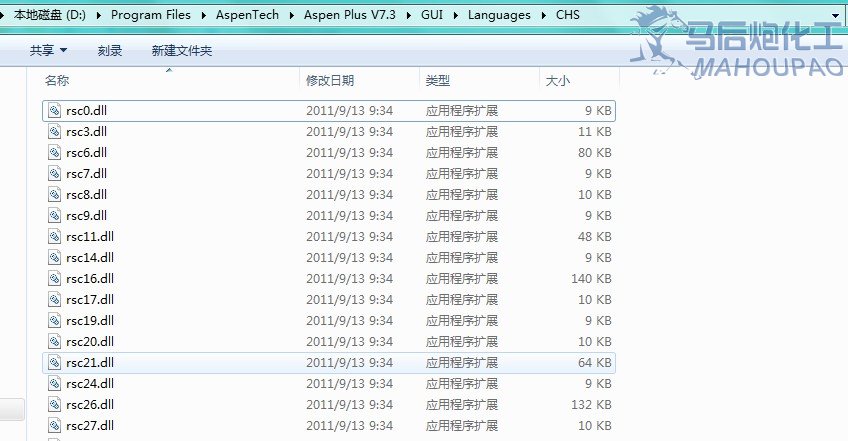Click the rsc26.dll file icon
The width and height of the screenshot is (848, 441).
point(54,405)
